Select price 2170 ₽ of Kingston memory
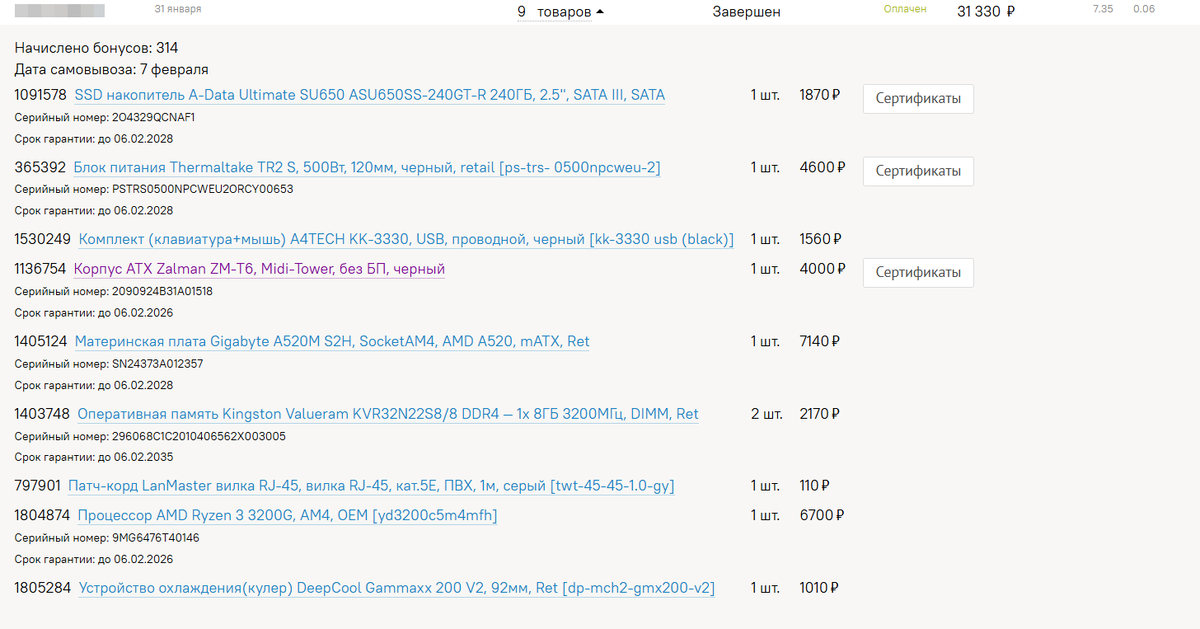Screen dimensions: 1200x629 tap(819, 413)
